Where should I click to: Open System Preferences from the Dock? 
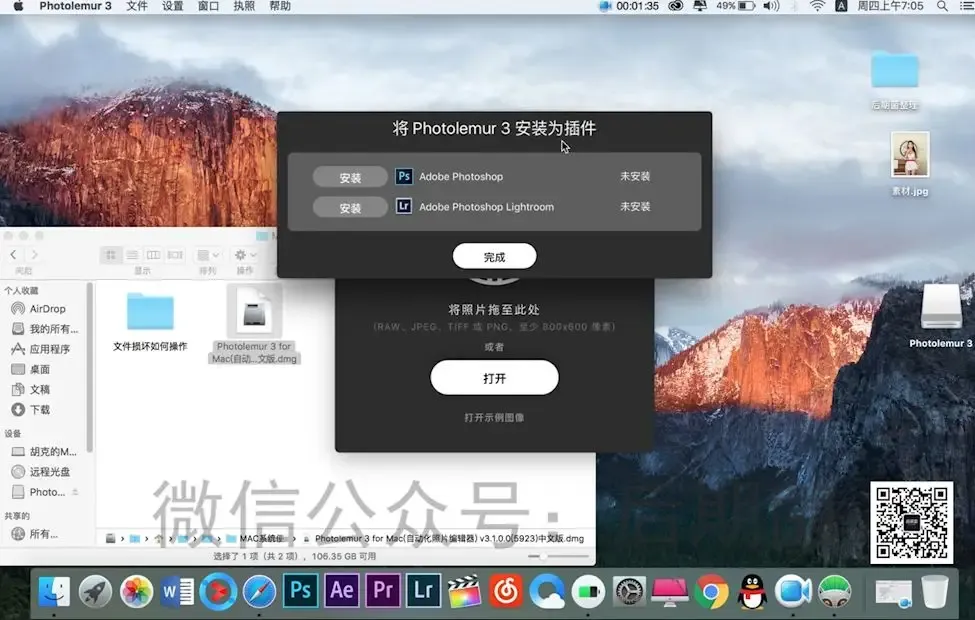(629, 591)
